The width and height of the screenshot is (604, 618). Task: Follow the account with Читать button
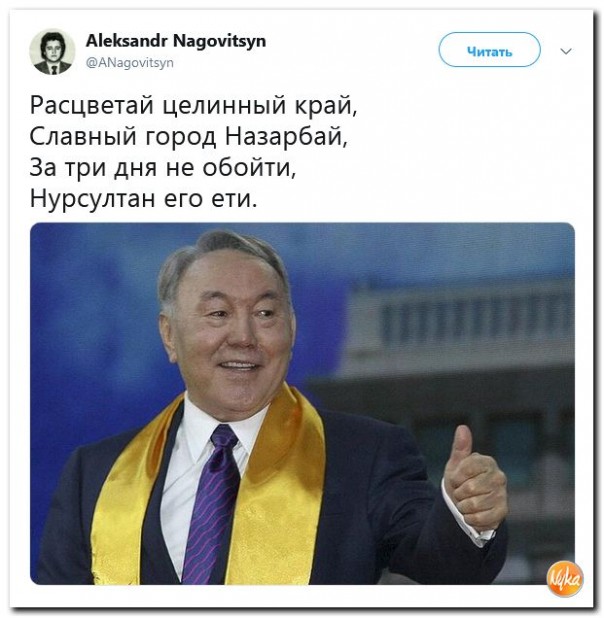coord(489,50)
